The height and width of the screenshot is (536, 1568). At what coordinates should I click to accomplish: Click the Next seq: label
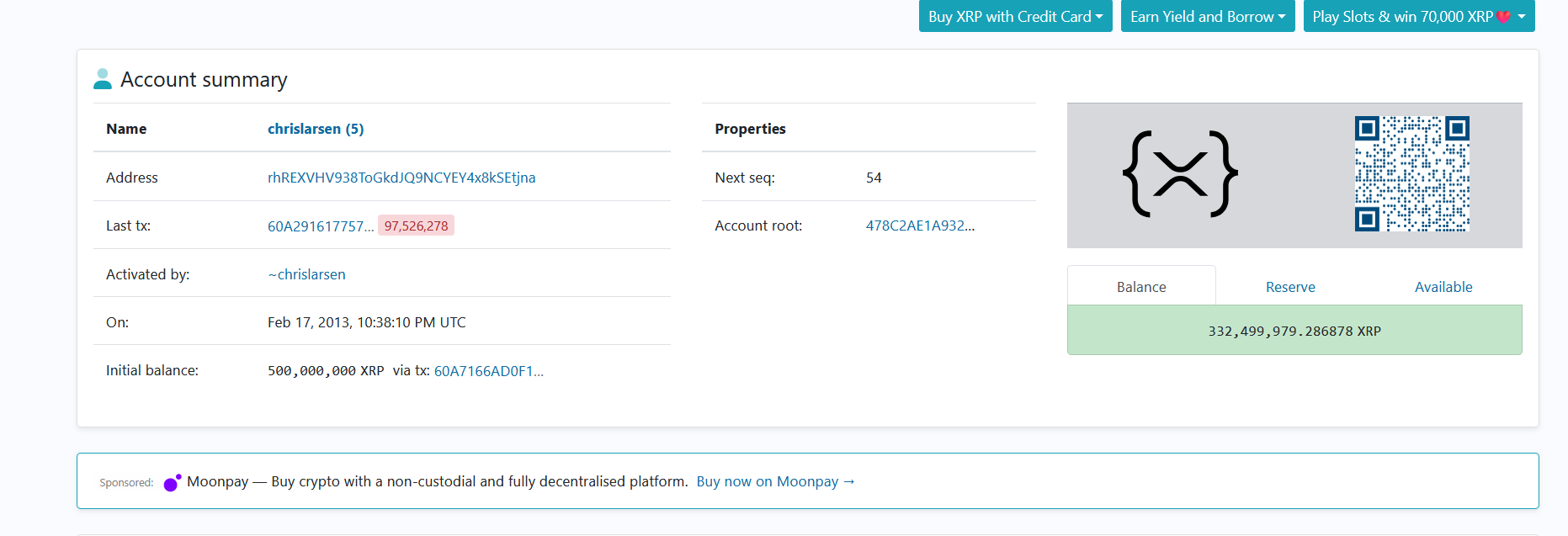click(x=745, y=178)
